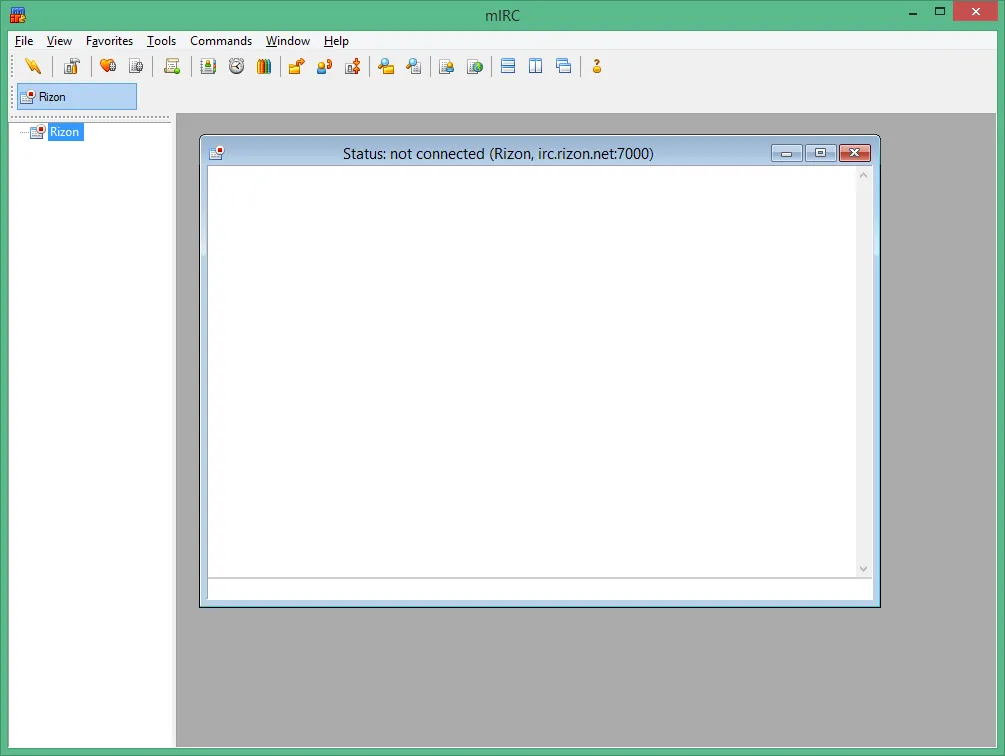Click the status window text input box
The width and height of the screenshot is (1005, 756).
(540, 589)
